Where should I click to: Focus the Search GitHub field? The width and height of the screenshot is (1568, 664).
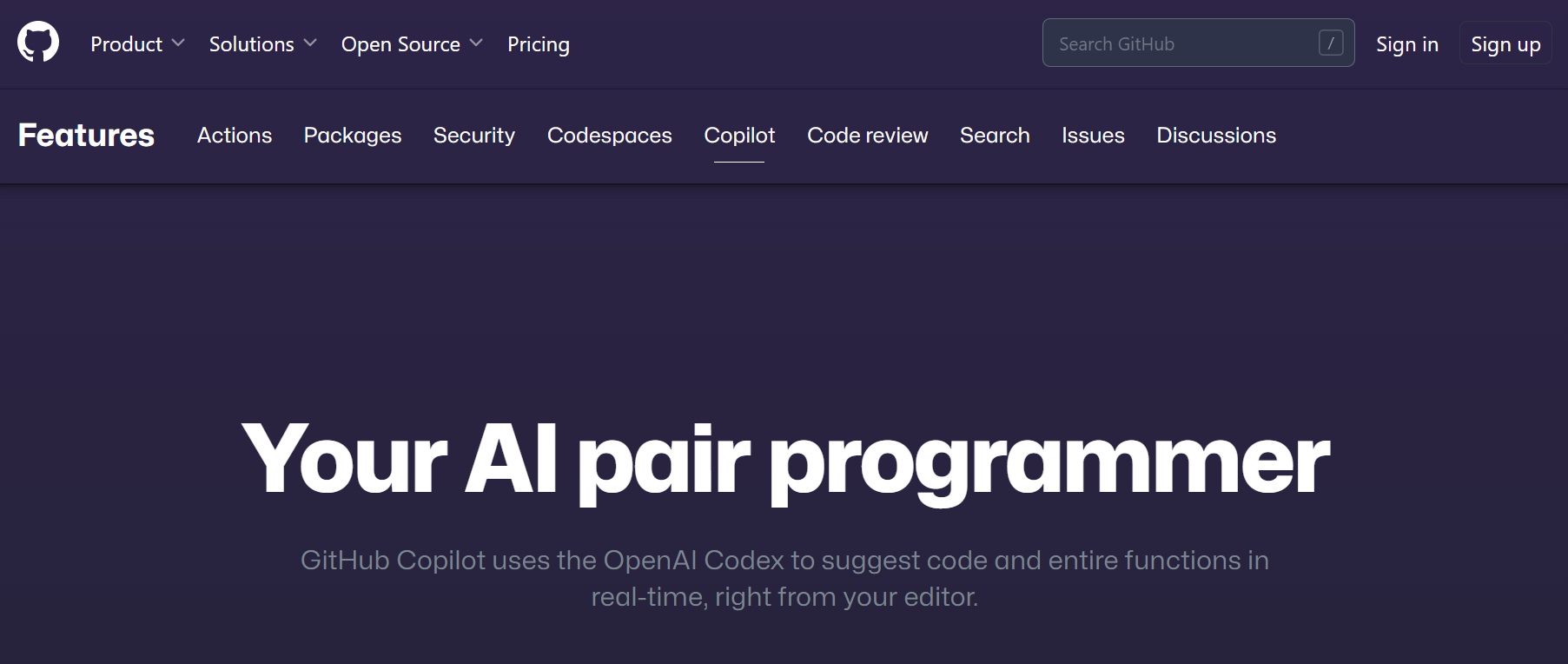[x=1198, y=43]
